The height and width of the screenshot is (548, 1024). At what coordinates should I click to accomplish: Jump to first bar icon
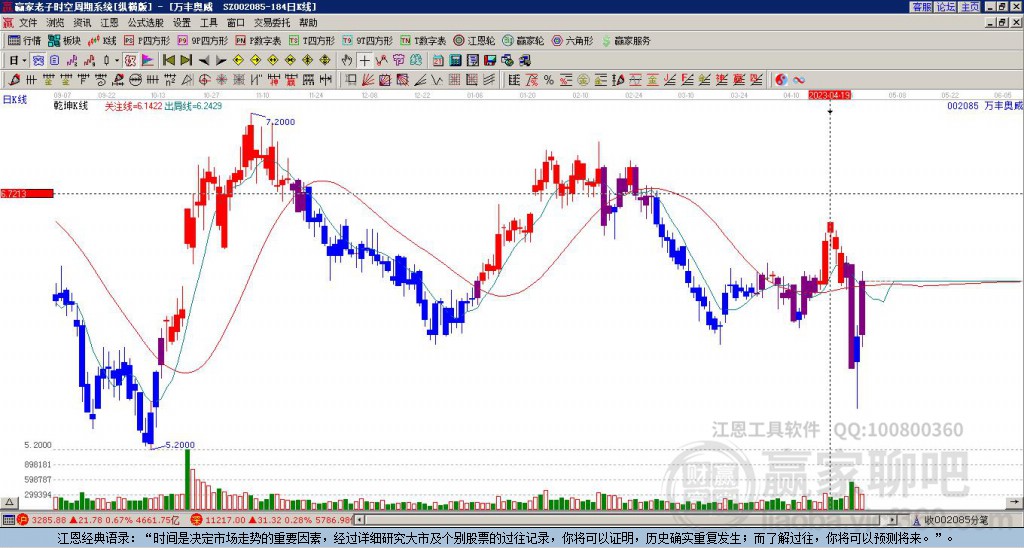pos(168,61)
